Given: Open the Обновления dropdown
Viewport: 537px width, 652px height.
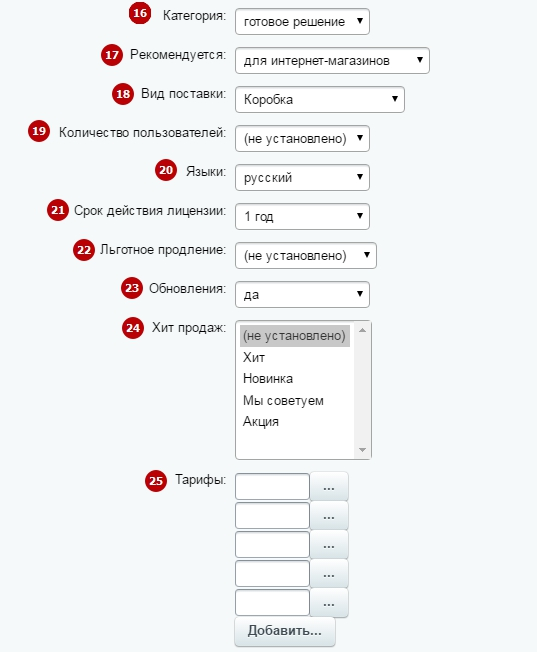Looking at the screenshot, I should click(302, 294).
